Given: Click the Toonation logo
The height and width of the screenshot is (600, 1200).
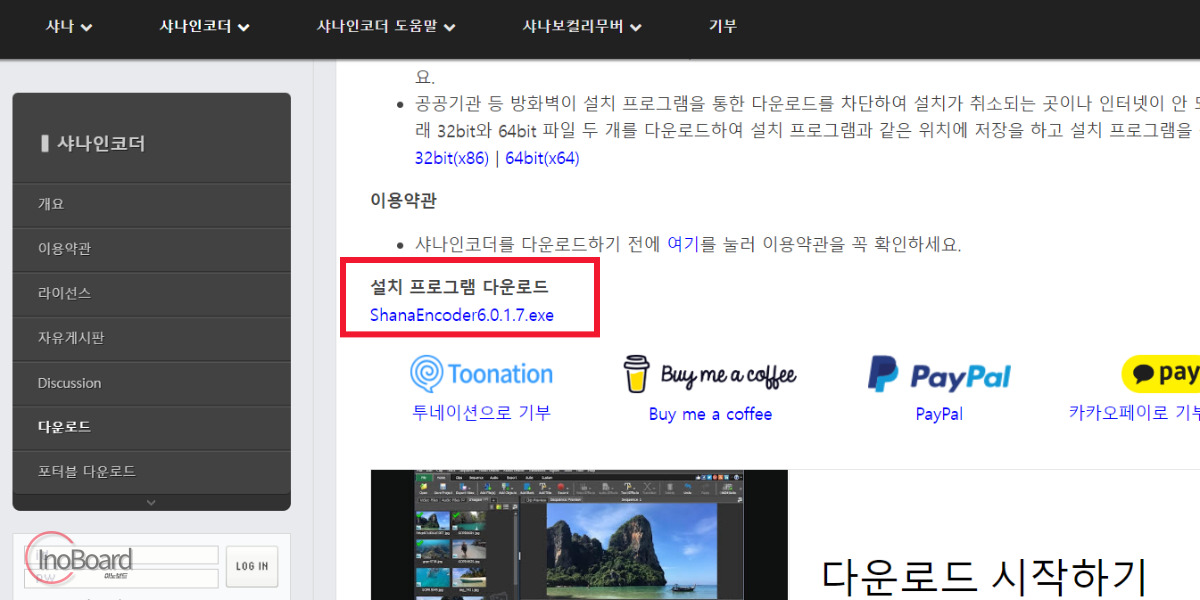Looking at the screenshot, I should coord(481,374).
